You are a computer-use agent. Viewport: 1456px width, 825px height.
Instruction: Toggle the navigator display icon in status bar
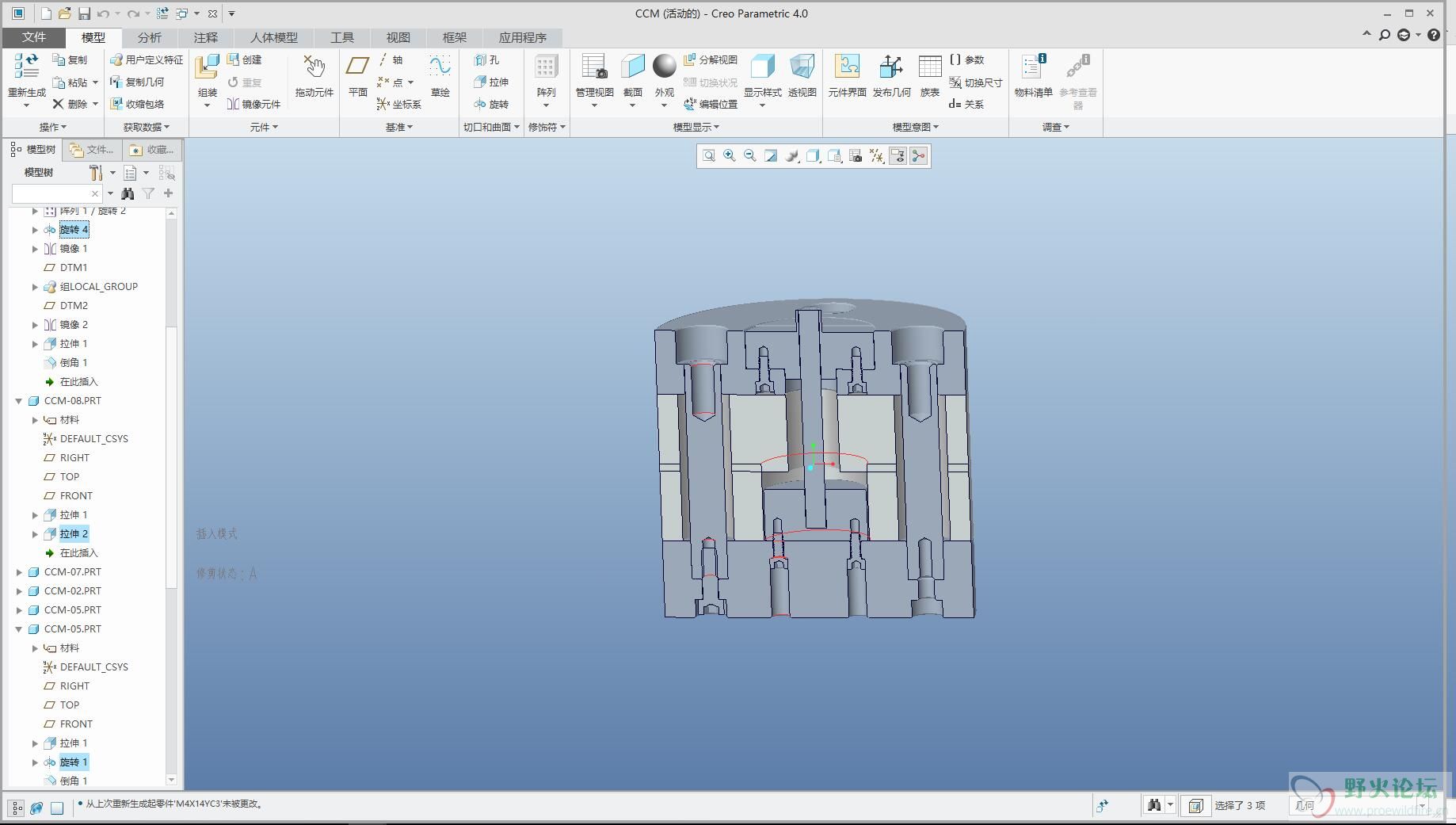click(x=17, y=808)
